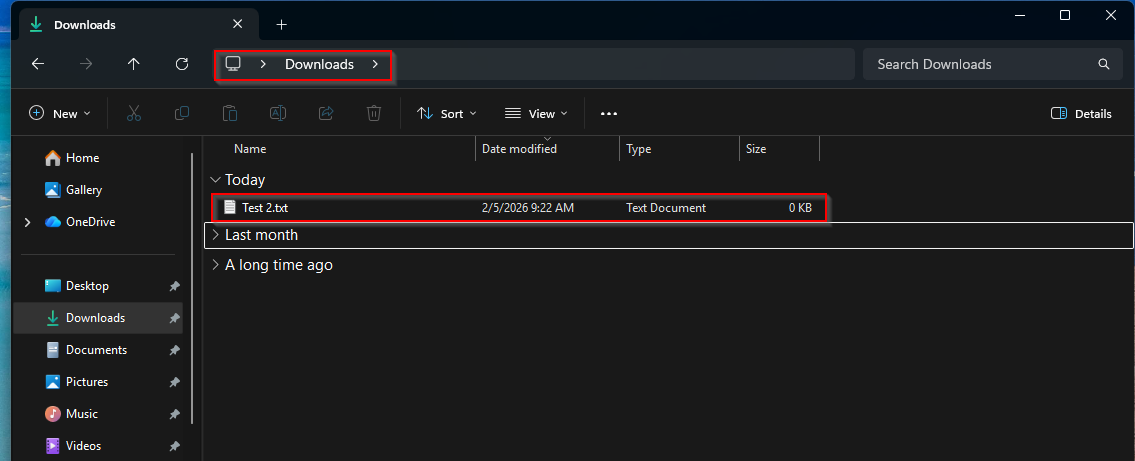This screenshot has width=1135, height=461.
Task: Expand the A long time ago group
Action: coord(215,265)
